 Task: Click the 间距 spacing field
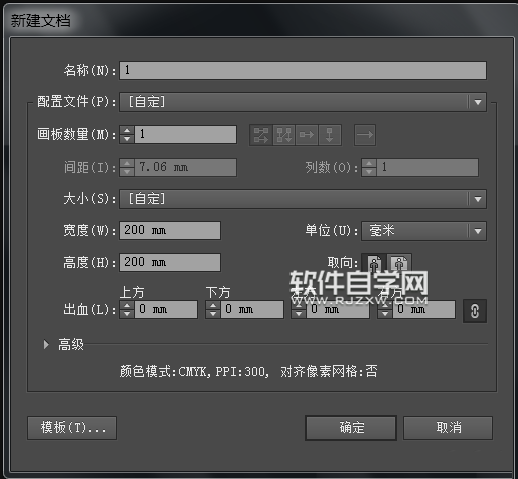coord(186,167)
